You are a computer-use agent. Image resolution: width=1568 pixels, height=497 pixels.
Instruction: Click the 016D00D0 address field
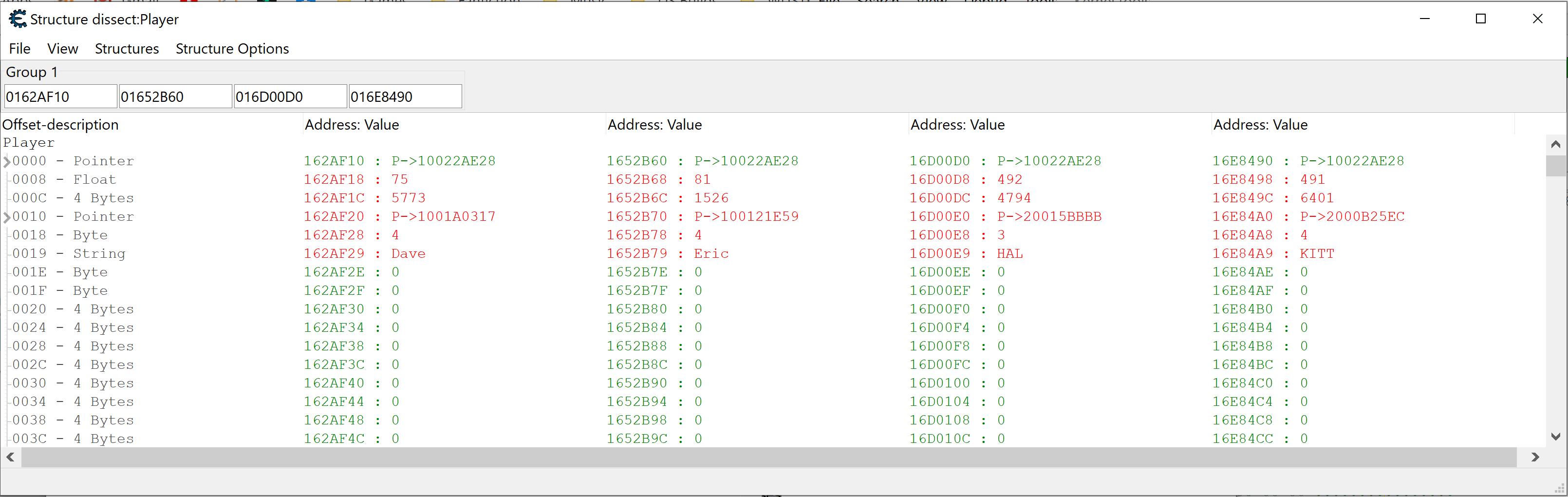coord(290,97)
